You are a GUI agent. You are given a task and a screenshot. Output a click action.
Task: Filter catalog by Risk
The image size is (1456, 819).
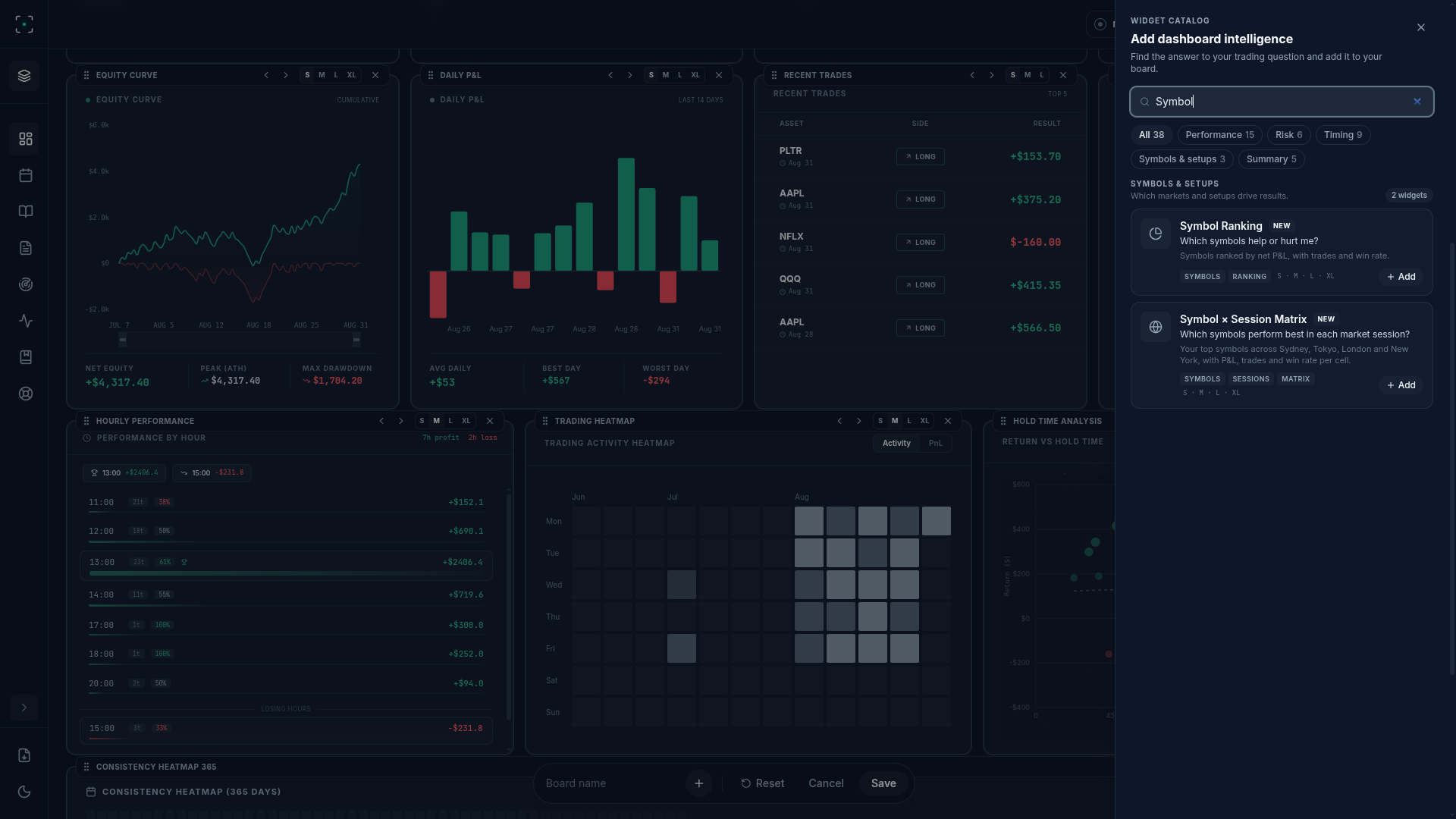1288,135
